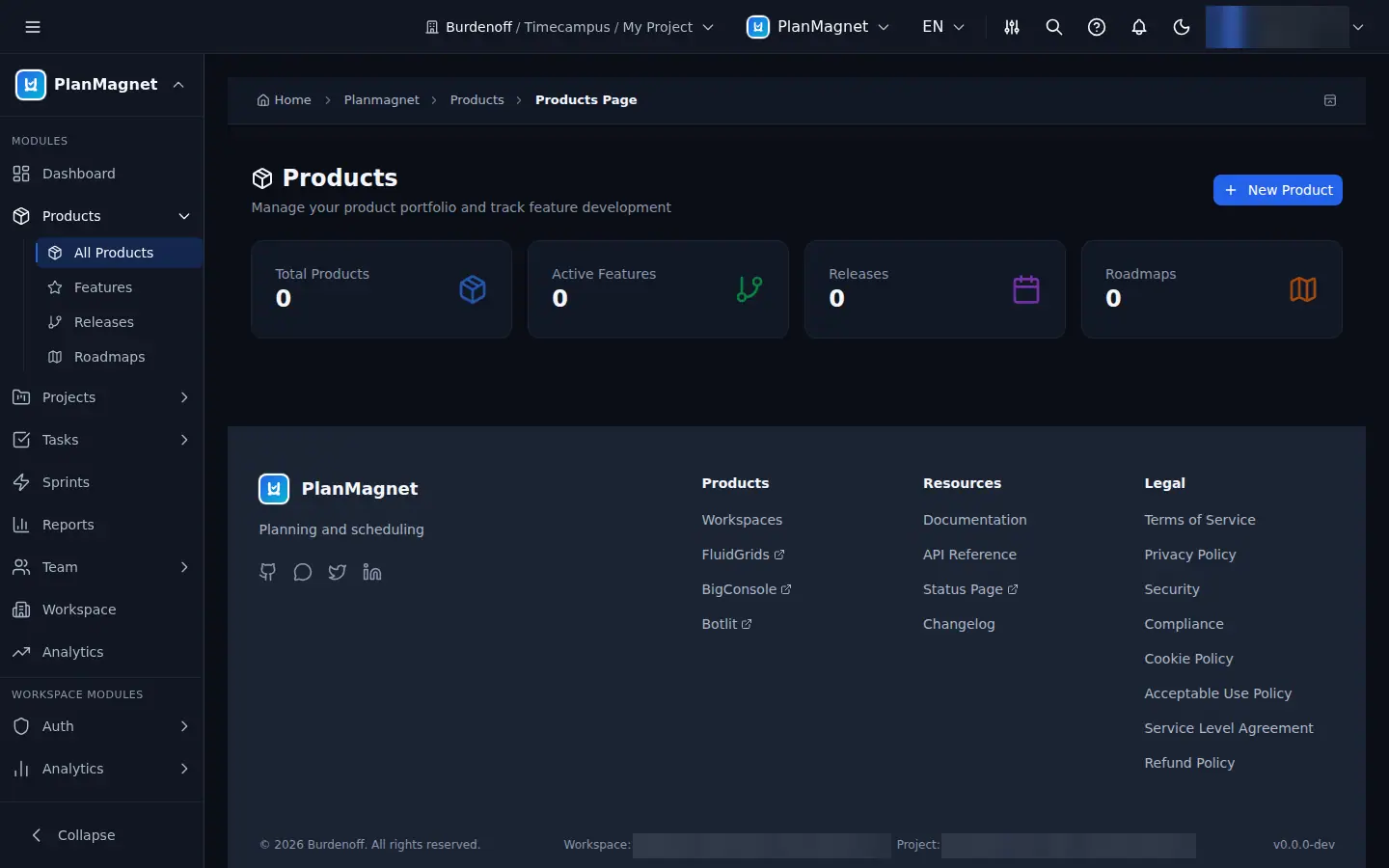
Task: Open BigConsole external link
Action: tap(747, 589)
